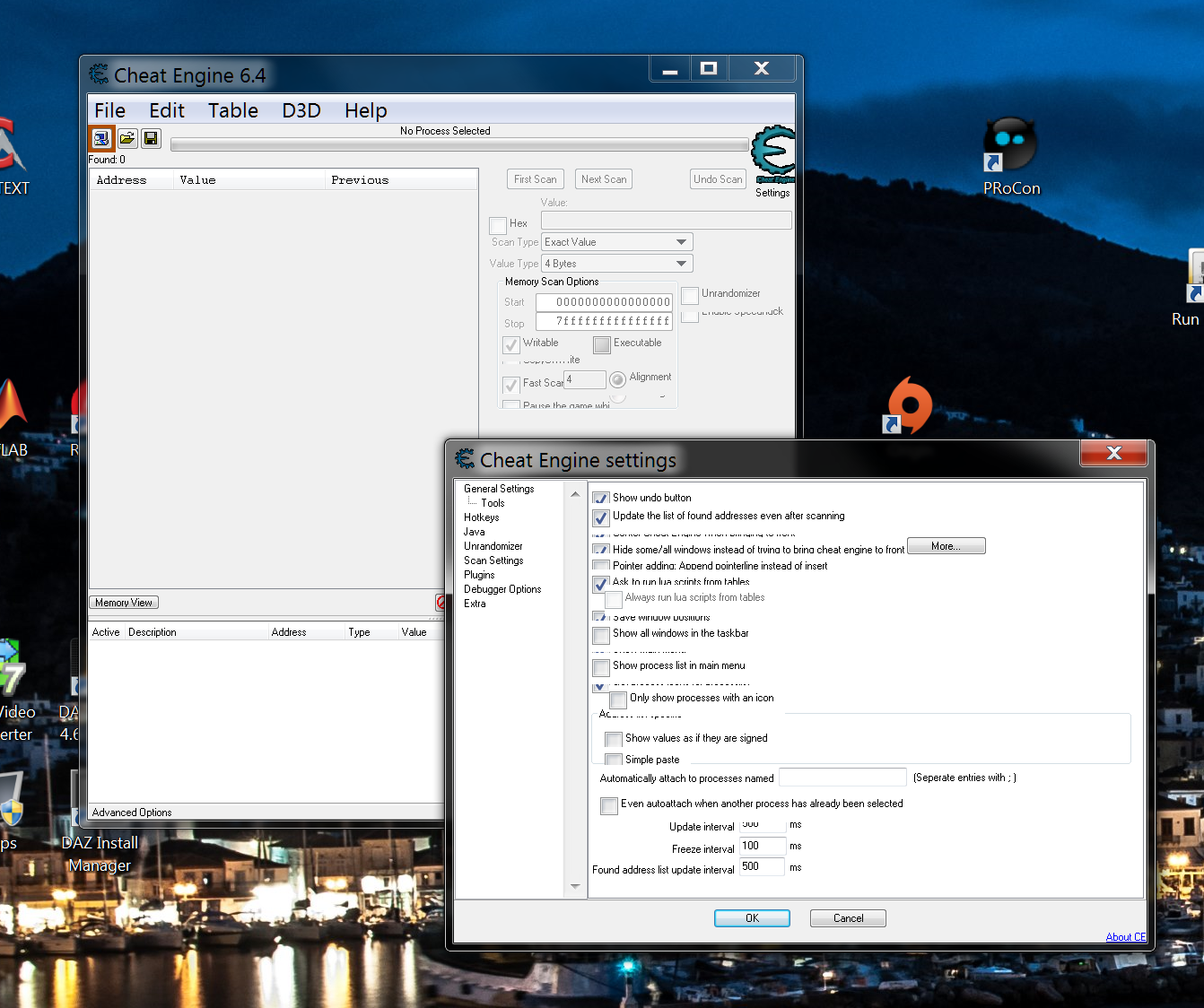The width and height of the screenshot is (1204, 1008).
Task: Click the First Scan button
Action: (536, 179)
